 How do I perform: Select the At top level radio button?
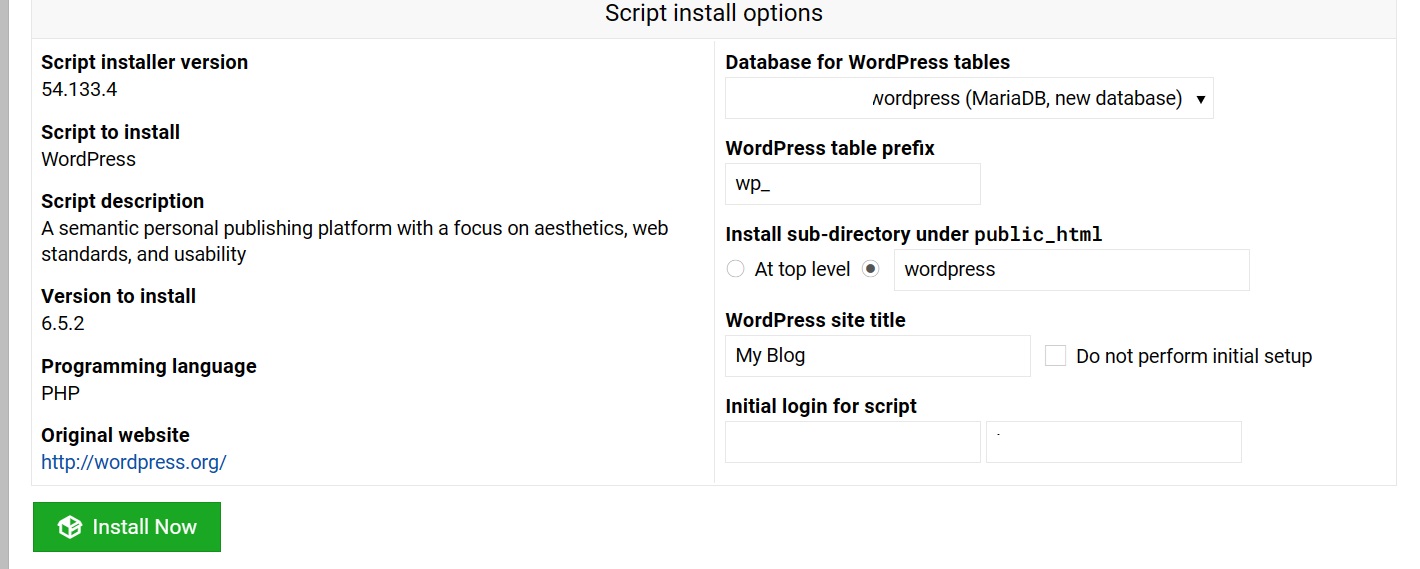point(736,269)
